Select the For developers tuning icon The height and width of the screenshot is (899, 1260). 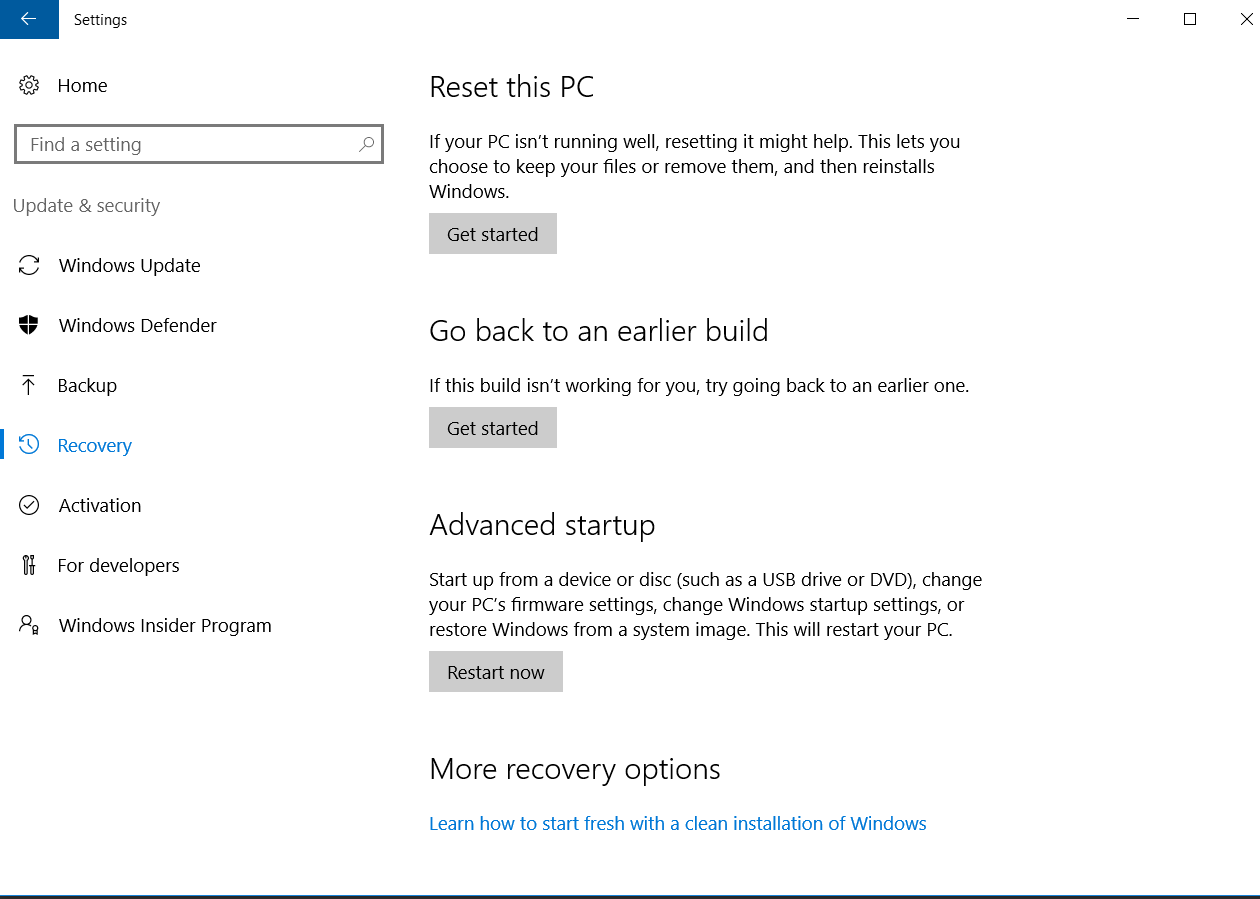click(29, 565)
